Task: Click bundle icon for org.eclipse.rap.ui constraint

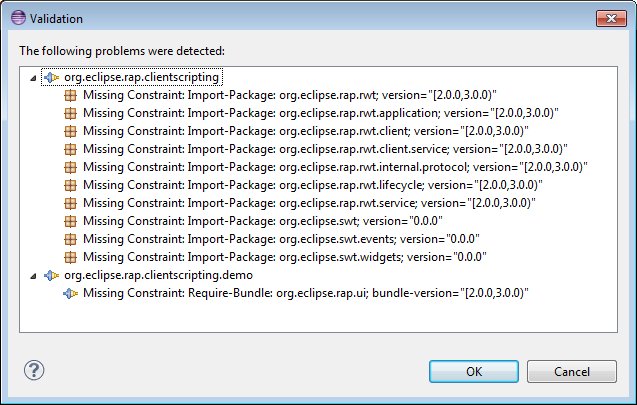Action: tap(71, 293)
